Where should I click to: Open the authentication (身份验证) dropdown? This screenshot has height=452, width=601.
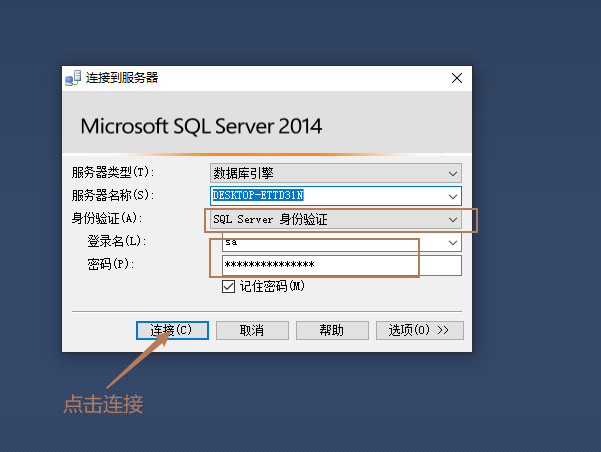coord(336,220)
